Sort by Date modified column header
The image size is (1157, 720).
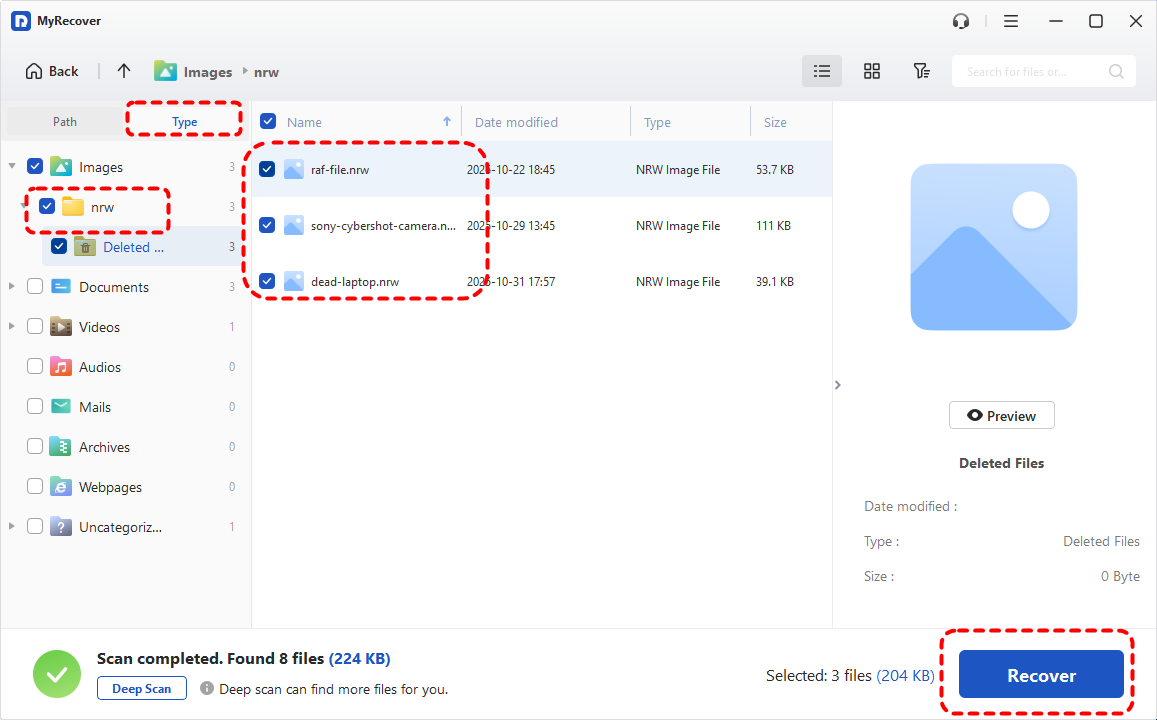(x=516, y=122)
